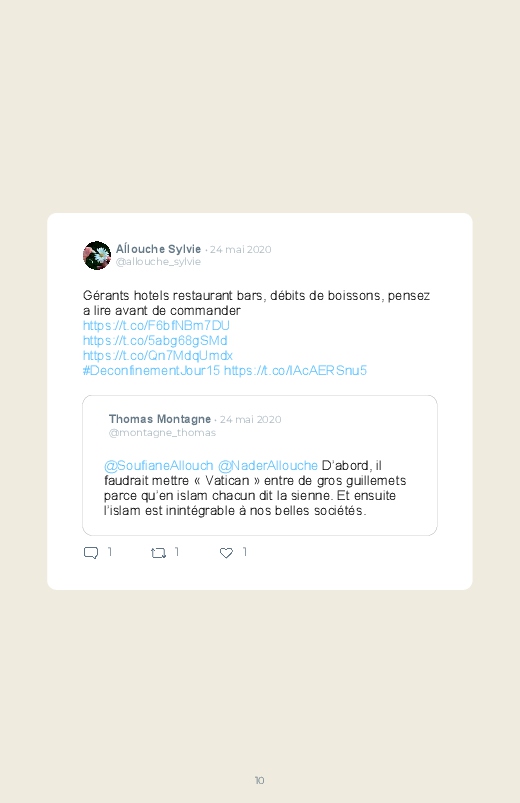520x803 pixels.
Task: Click the quoted tweet's 24 mai 2020 date
Action: (x=251, y=419)
